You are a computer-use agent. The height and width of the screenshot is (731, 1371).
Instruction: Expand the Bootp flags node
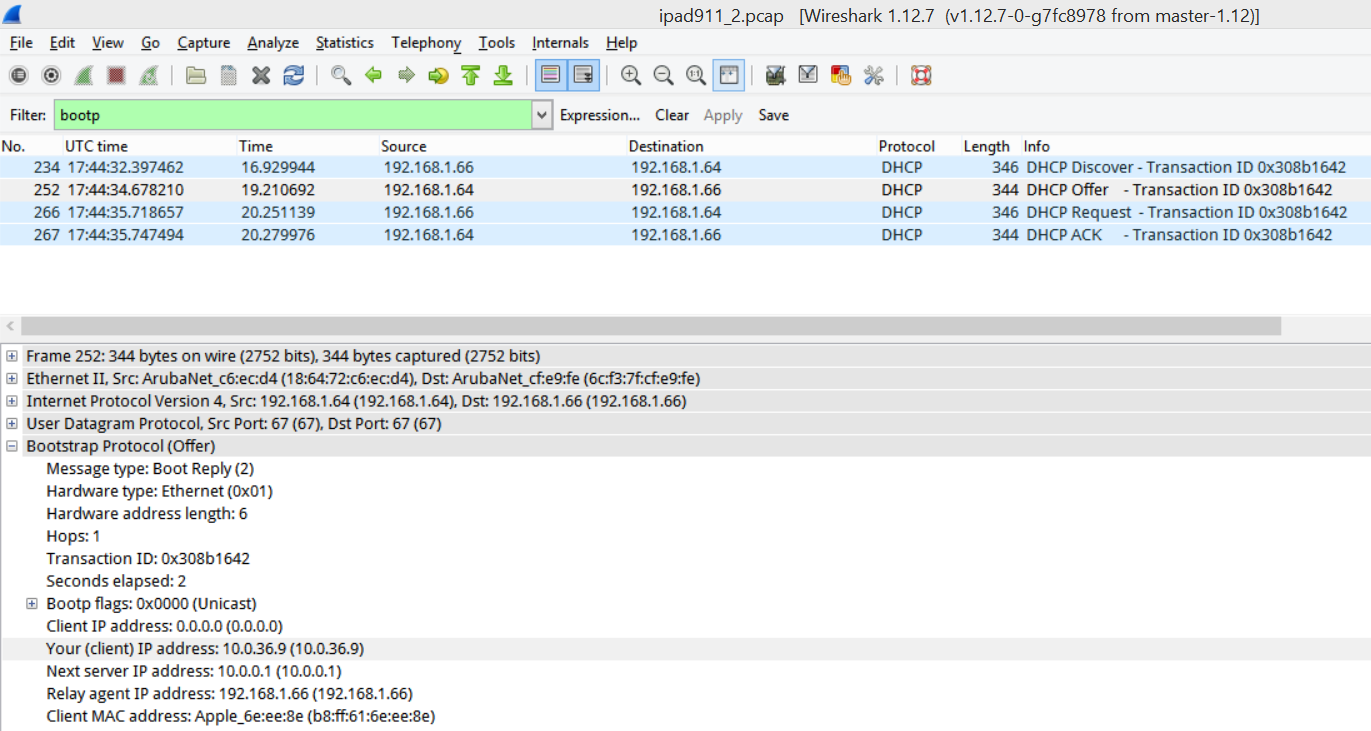click(32, 604)
